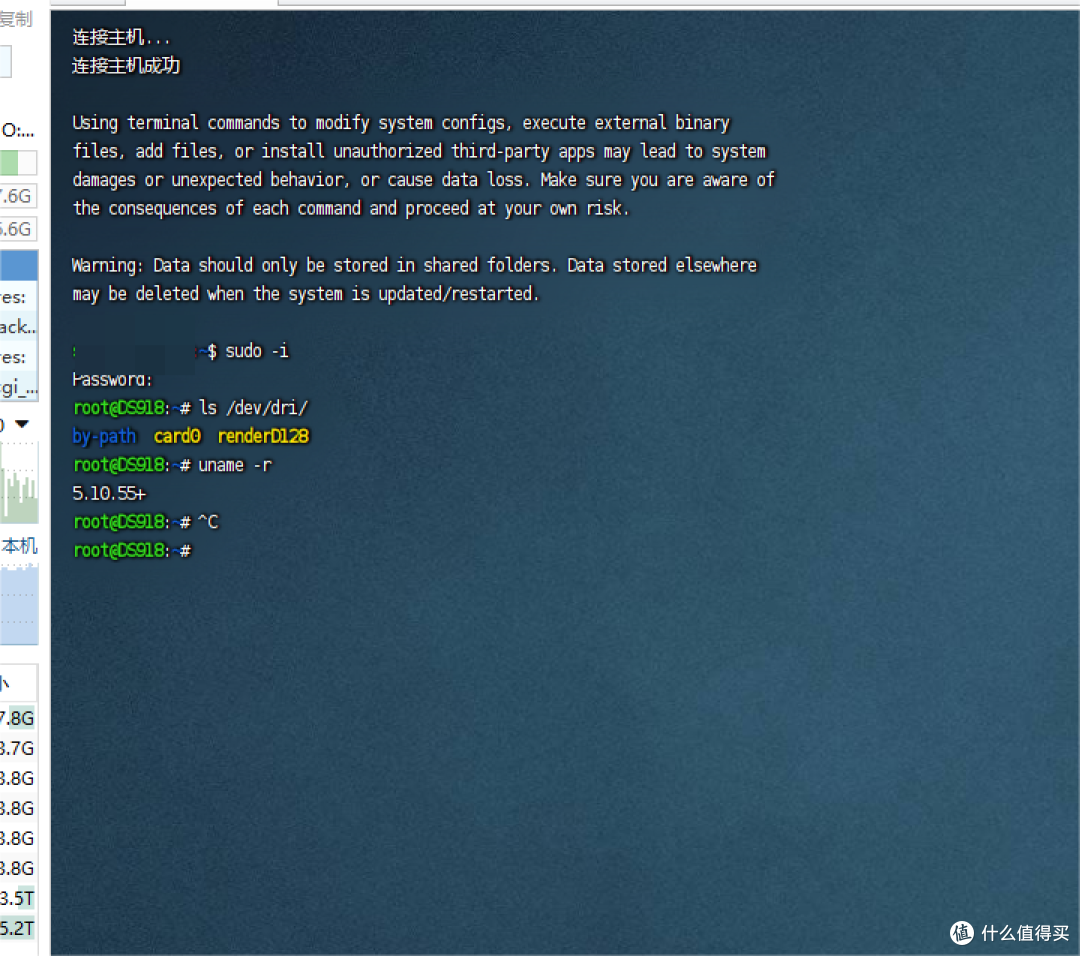Screen dimensions: 1080x956
Task: Click the 连接主机成功 line in the terminal
Action: [126, 65]
